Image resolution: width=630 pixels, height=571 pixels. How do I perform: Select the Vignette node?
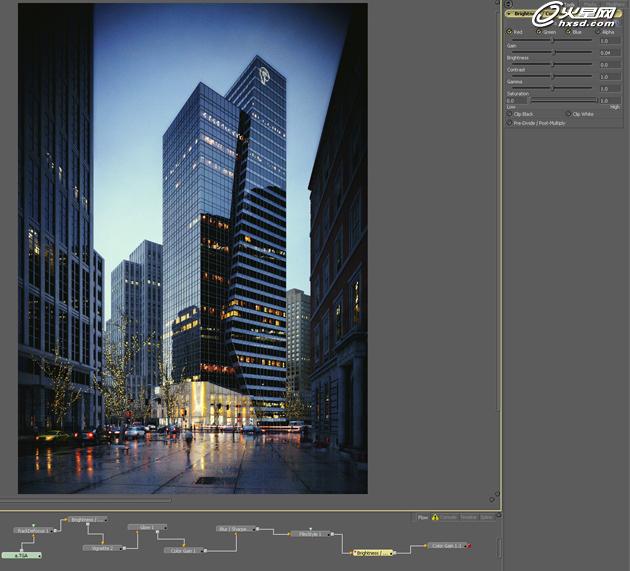(x=103, y=548)
